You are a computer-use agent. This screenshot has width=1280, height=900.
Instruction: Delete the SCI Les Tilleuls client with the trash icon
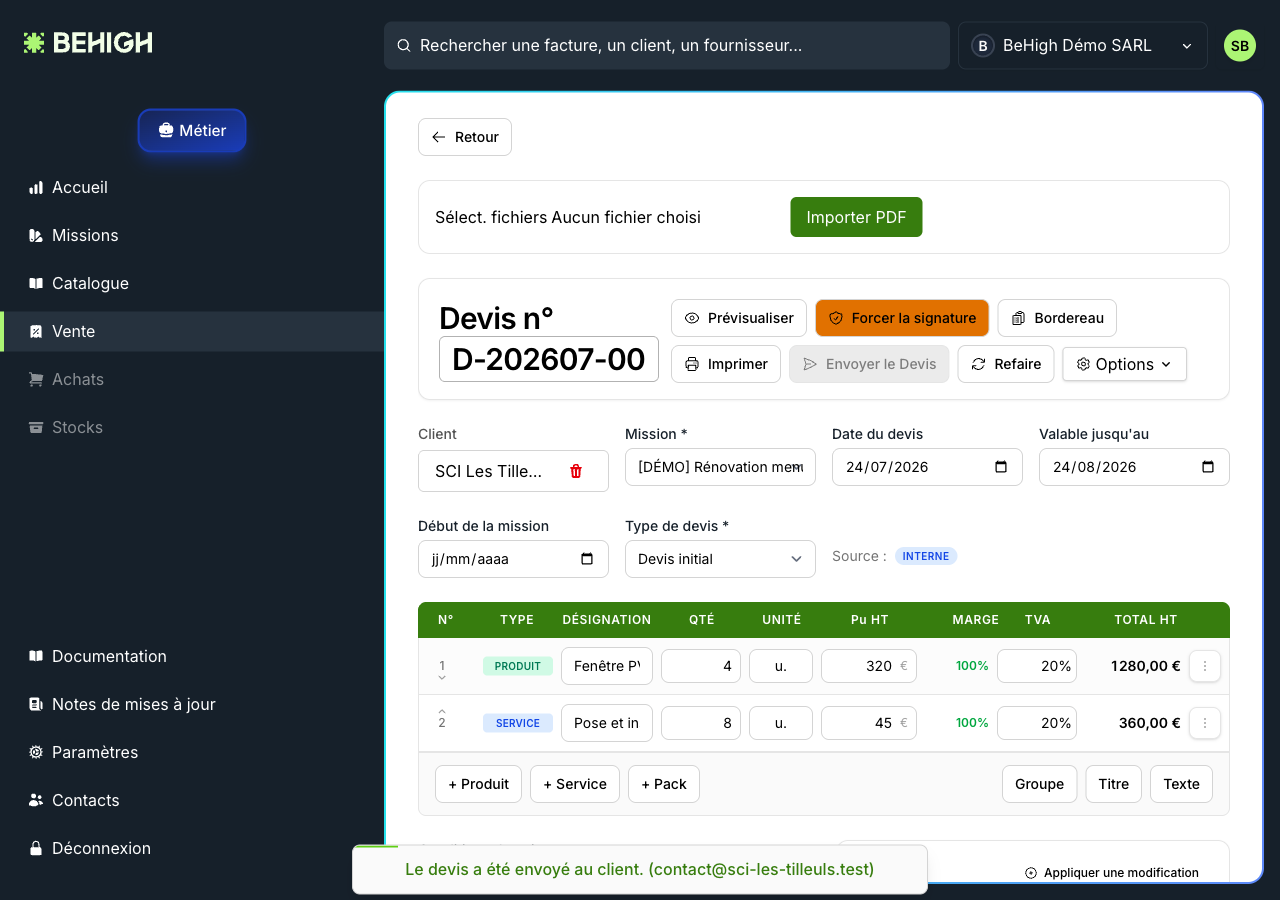[x=576, y=471]
